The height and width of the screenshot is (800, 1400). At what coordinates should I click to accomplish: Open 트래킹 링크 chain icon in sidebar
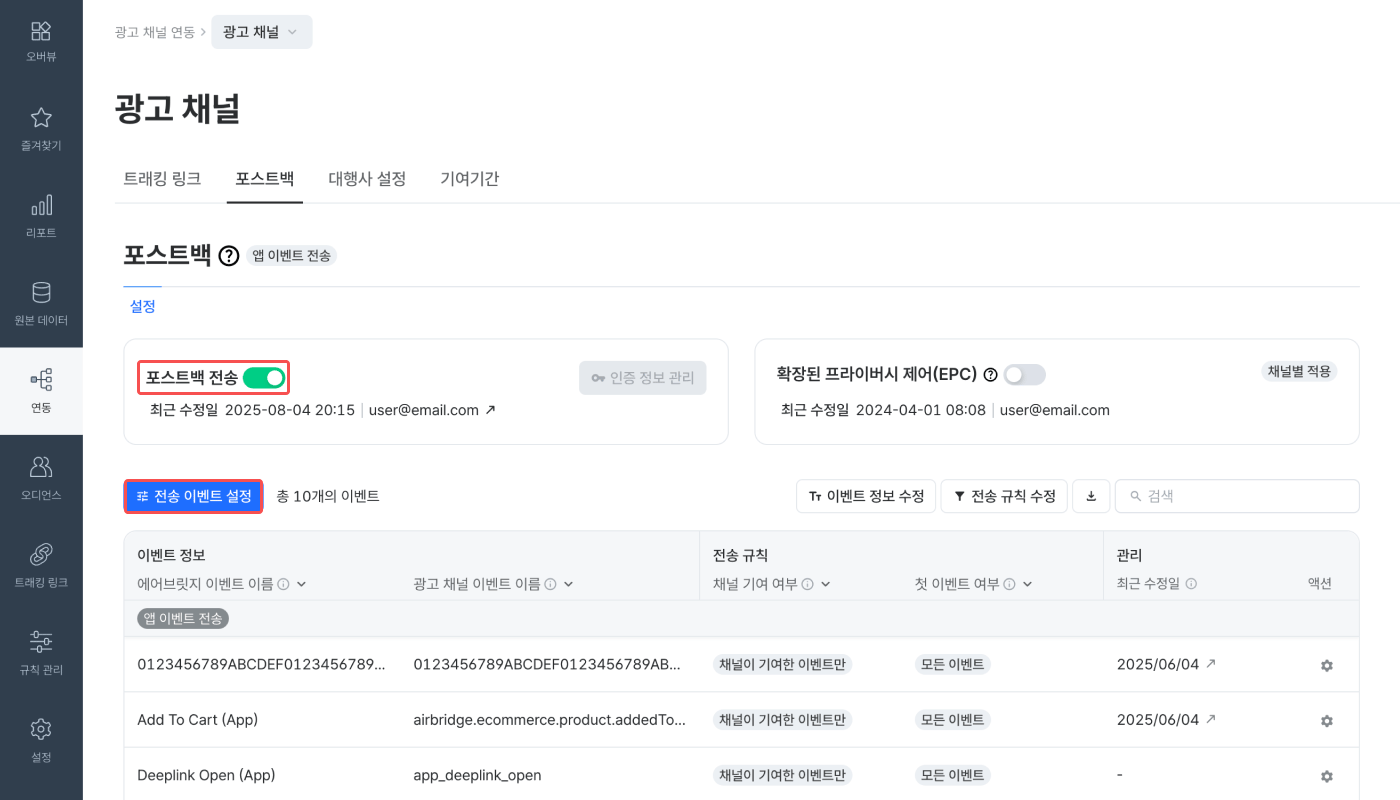click(x=41, y=554)
